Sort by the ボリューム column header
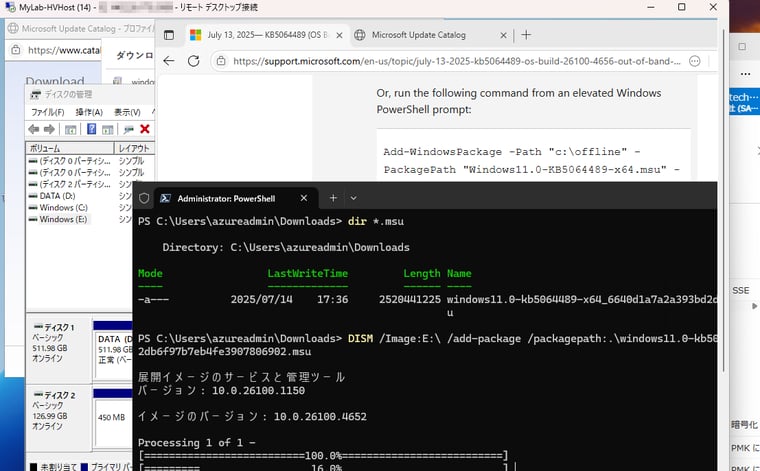760x471 pixels. click(70, 148)
